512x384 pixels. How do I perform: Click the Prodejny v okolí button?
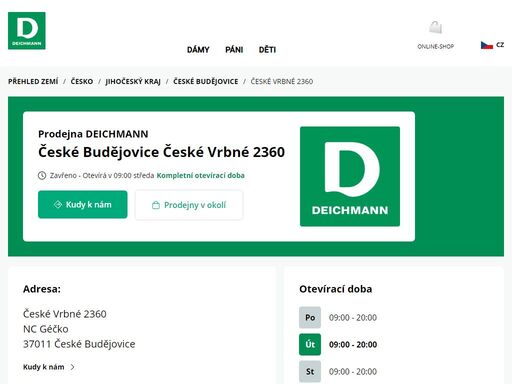(x=189, y=205)
